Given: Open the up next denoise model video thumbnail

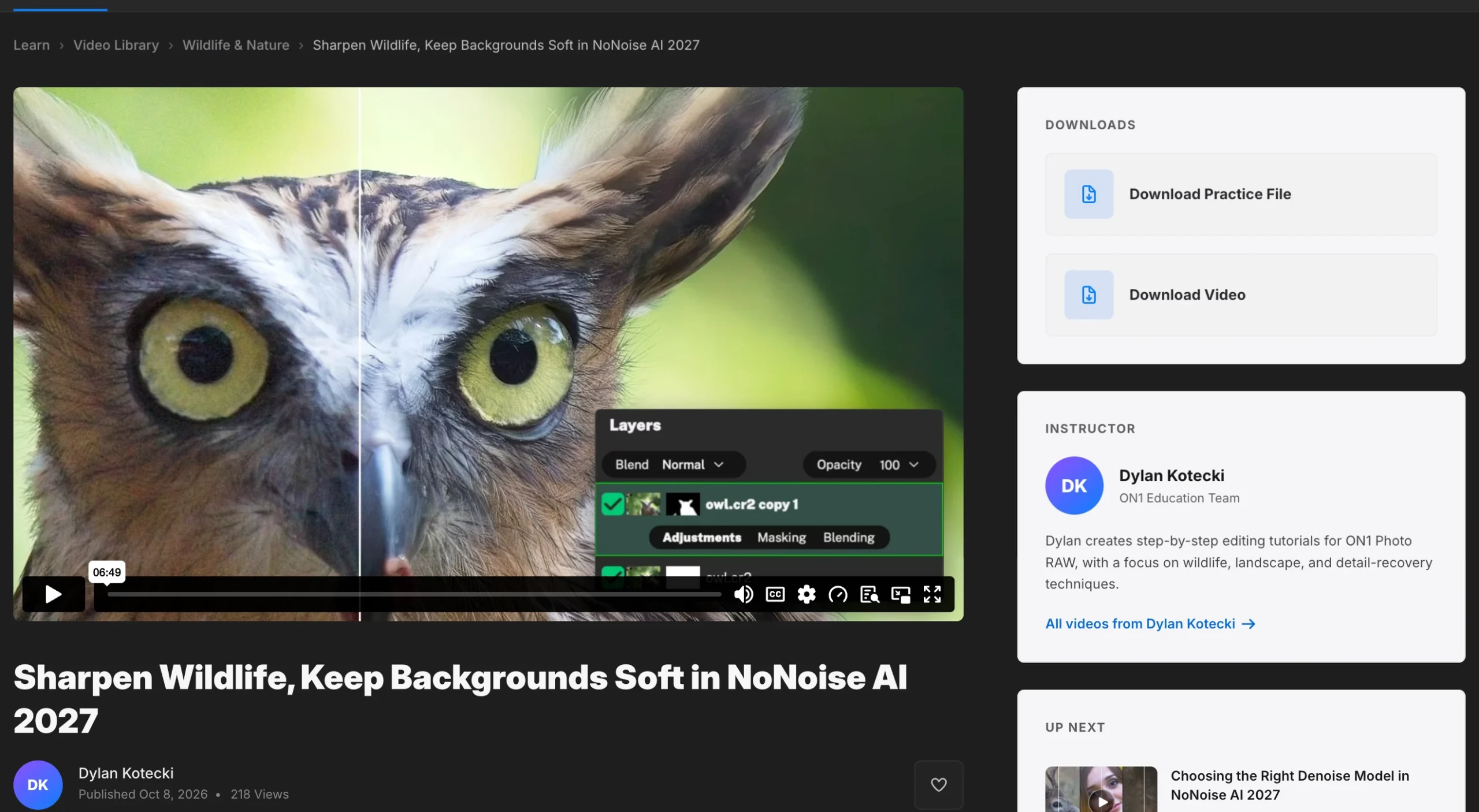Looking at the screenshot, I should (x=1101, y=789).
